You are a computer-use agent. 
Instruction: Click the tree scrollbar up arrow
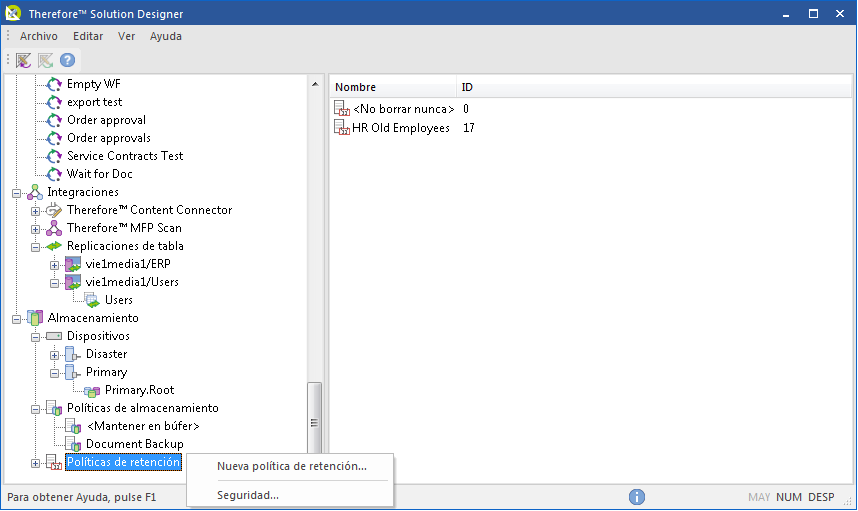pyautogui.click(x=315, y=84)
